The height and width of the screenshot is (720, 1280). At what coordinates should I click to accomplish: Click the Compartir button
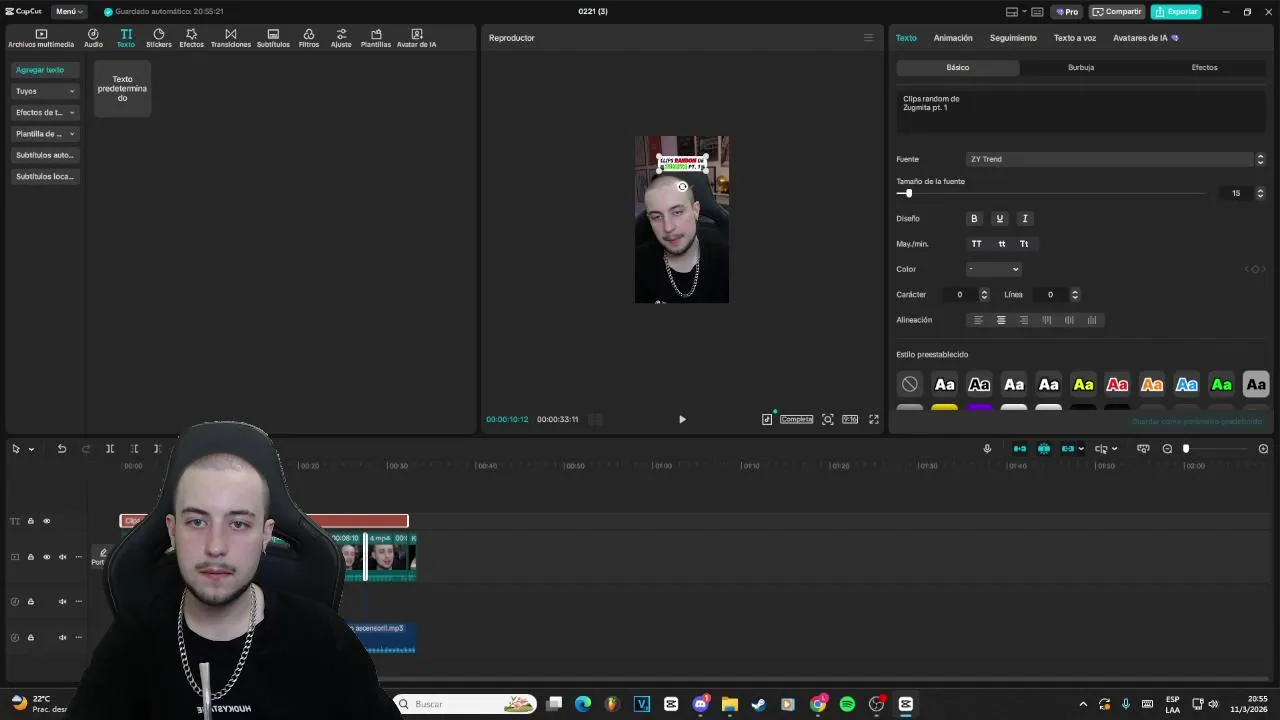tap(1117, 12)
